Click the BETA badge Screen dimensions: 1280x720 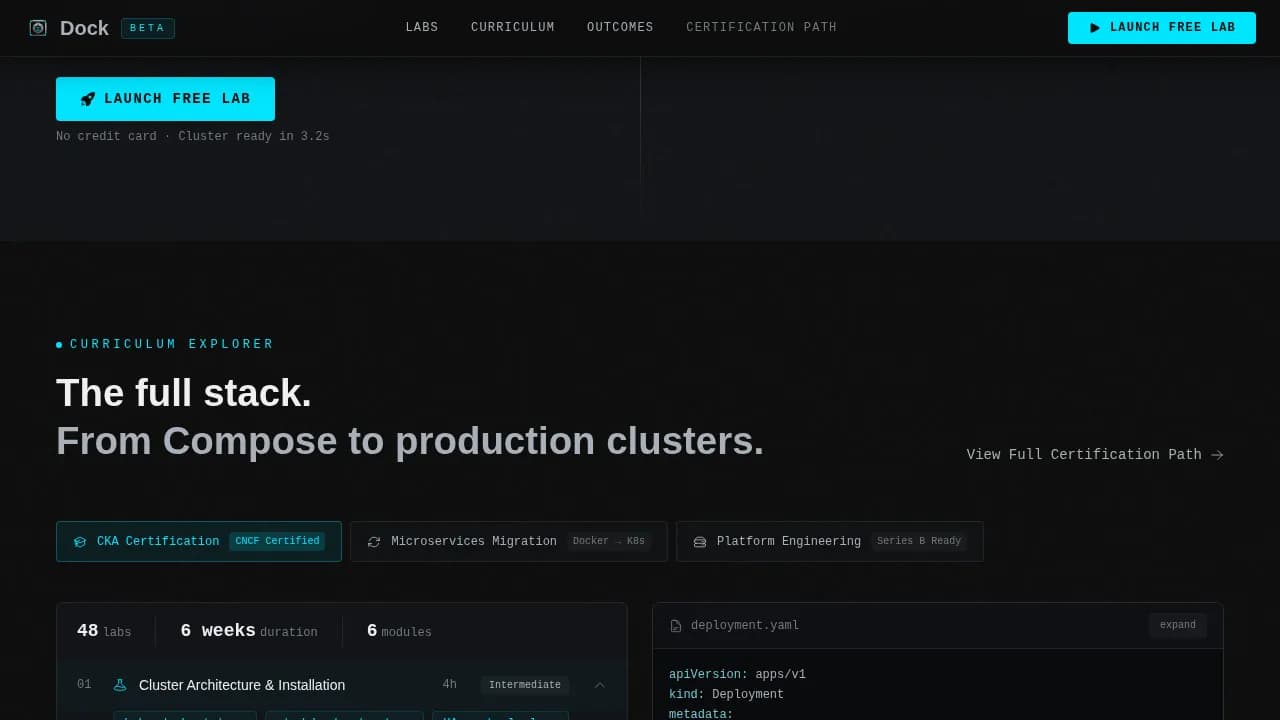click(148, 28)
